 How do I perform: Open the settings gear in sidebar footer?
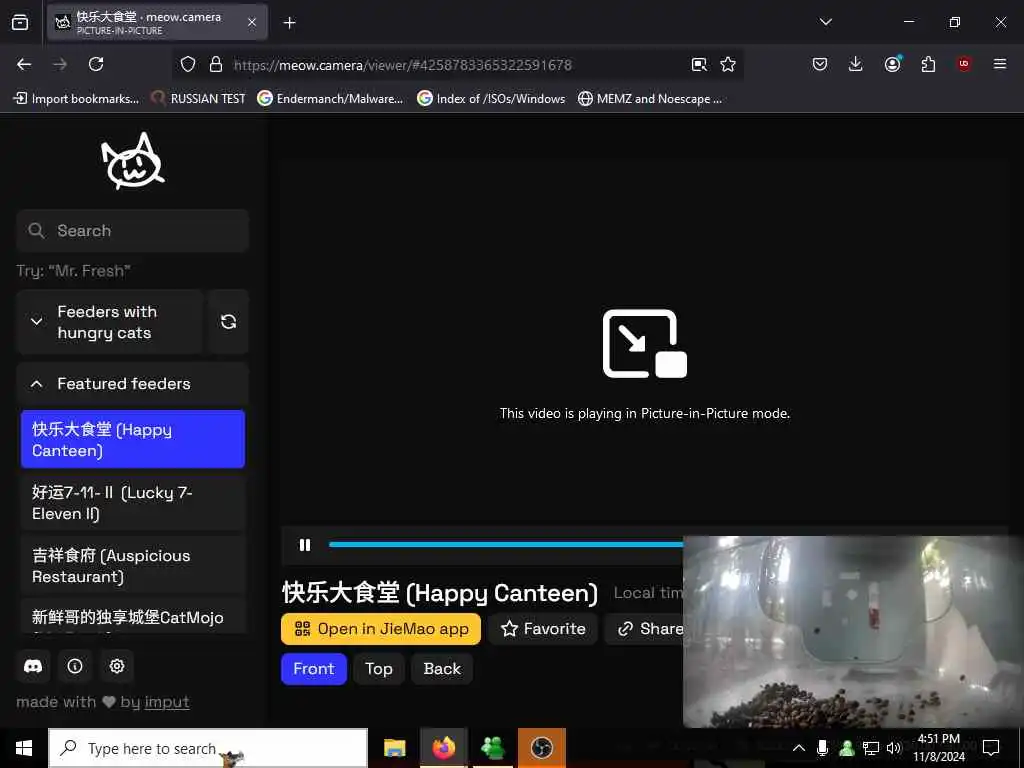[x=117, y=666]
